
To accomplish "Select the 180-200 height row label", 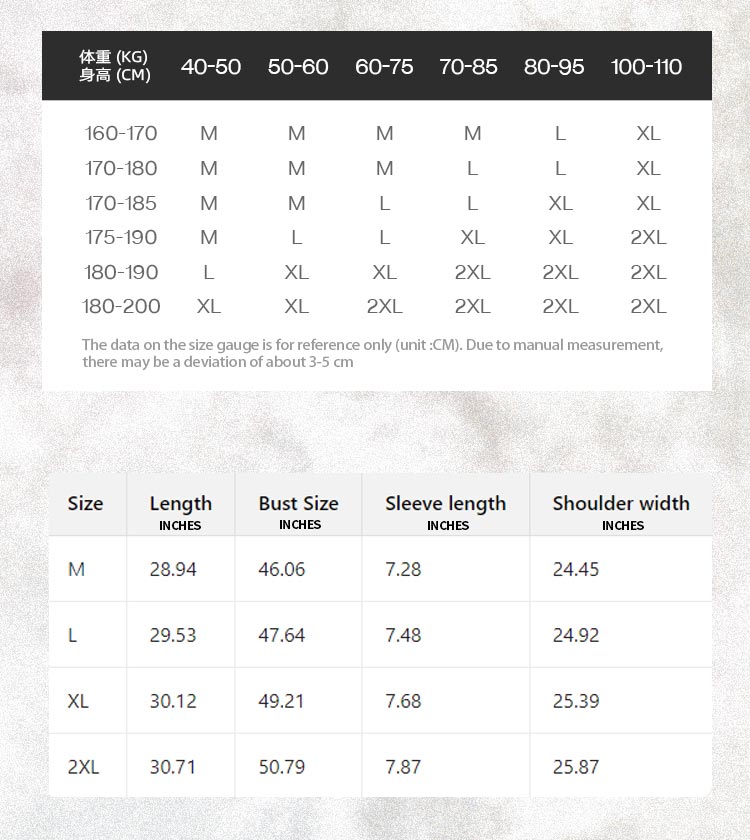I will (x=121, y=306).
